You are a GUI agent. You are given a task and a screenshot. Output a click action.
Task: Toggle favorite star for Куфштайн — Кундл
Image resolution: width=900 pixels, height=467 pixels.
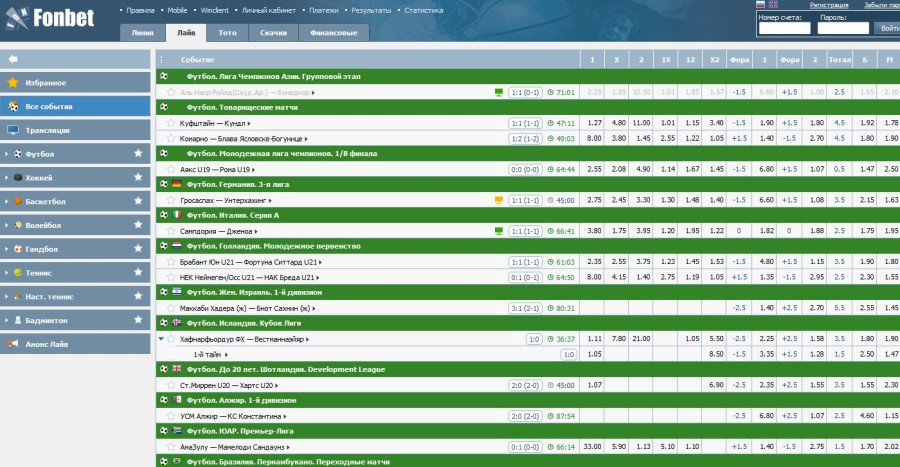click(x=172, y=123)
